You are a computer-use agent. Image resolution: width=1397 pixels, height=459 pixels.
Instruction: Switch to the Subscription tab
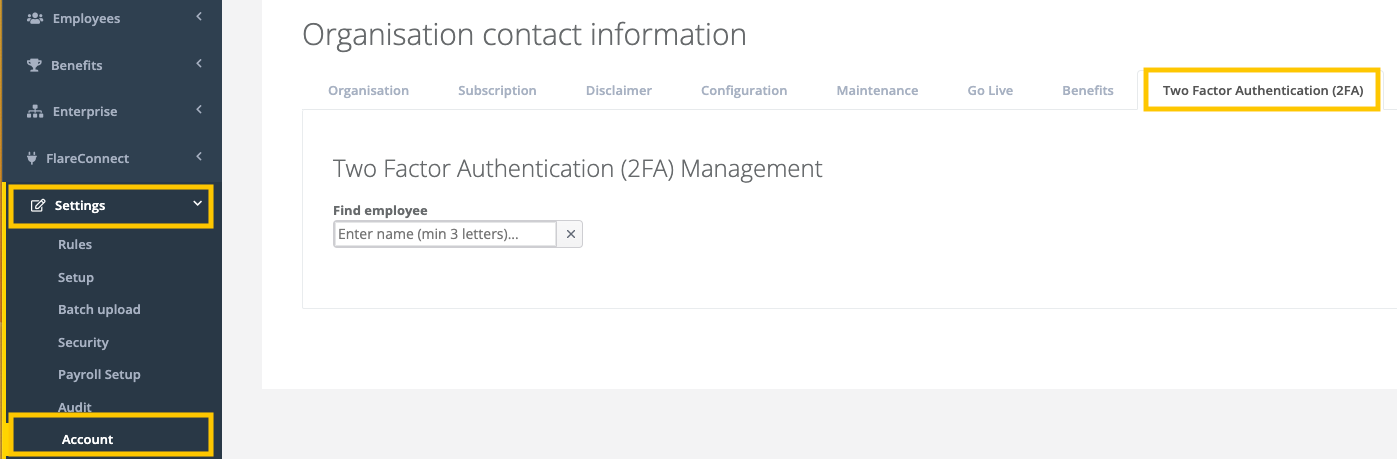(x=497, y=90)
